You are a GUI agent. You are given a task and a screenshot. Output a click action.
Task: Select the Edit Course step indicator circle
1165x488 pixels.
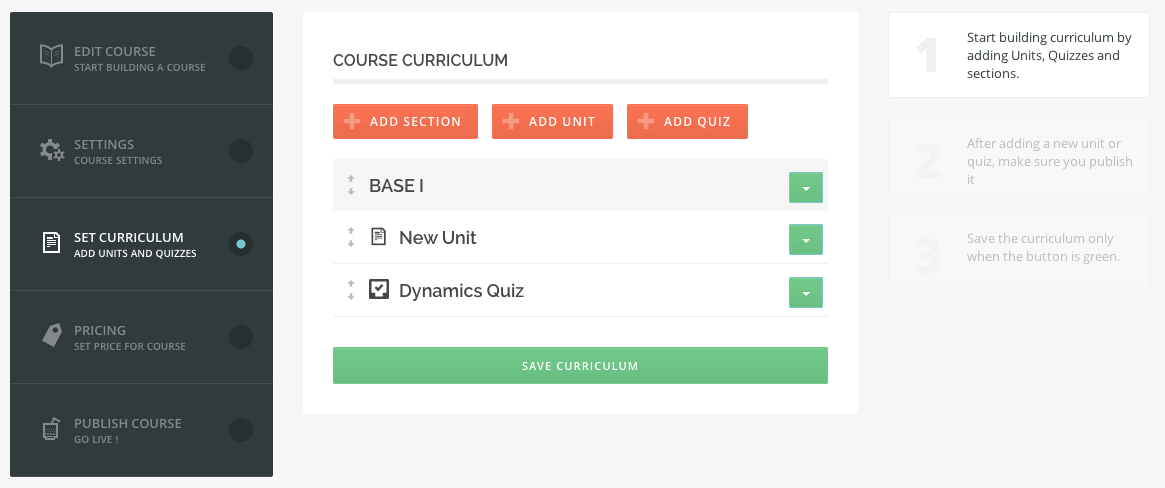[241, 58]
